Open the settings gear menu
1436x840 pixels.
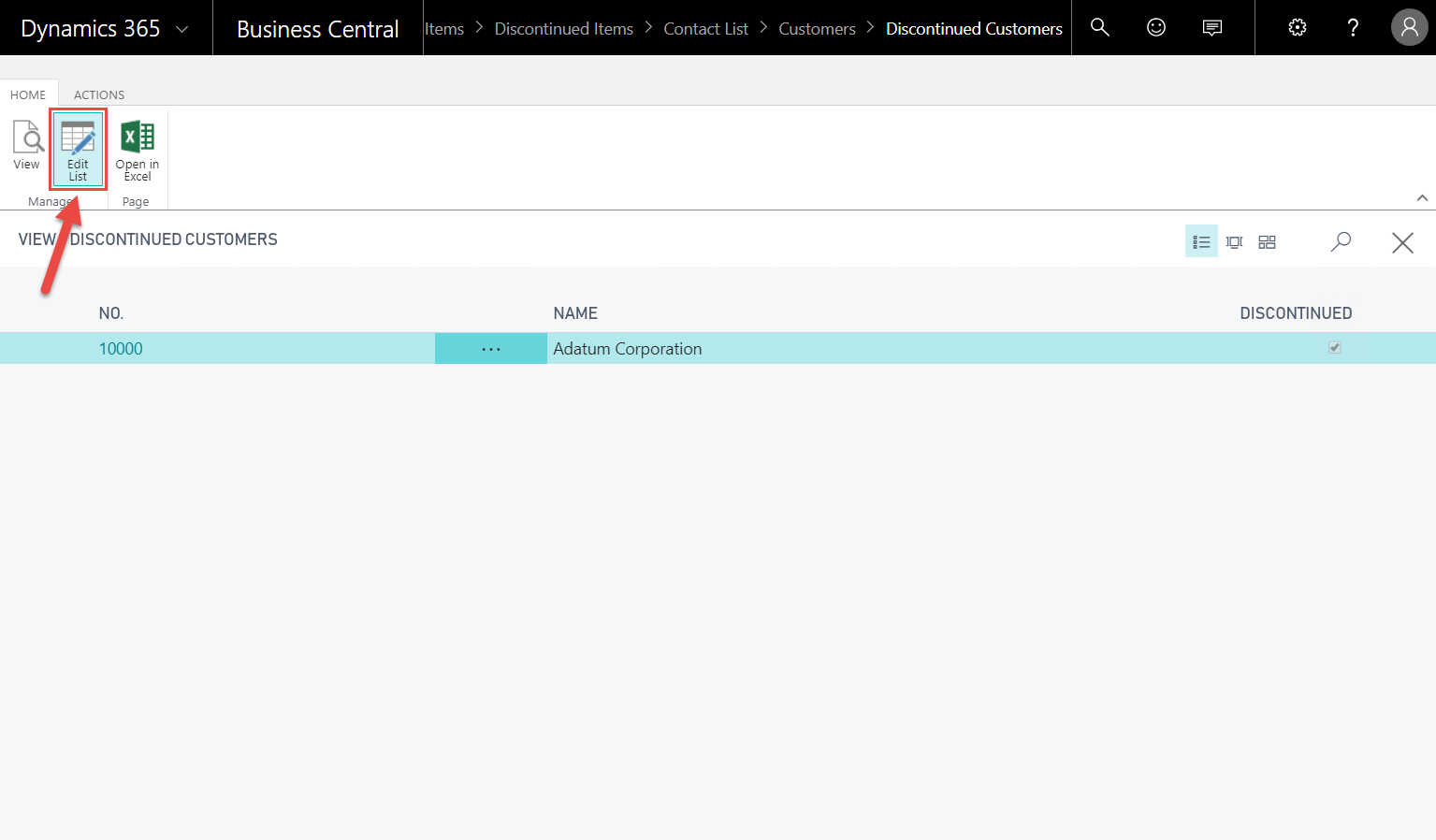pyautogui.click(x=1298, y=28)
